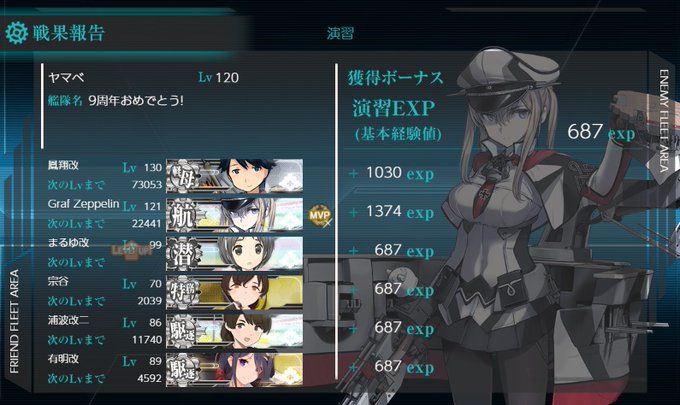Viewport: 680px width, 405px height.
Task: Select Graf Zeppelin portrait banner
Action: 235,215
